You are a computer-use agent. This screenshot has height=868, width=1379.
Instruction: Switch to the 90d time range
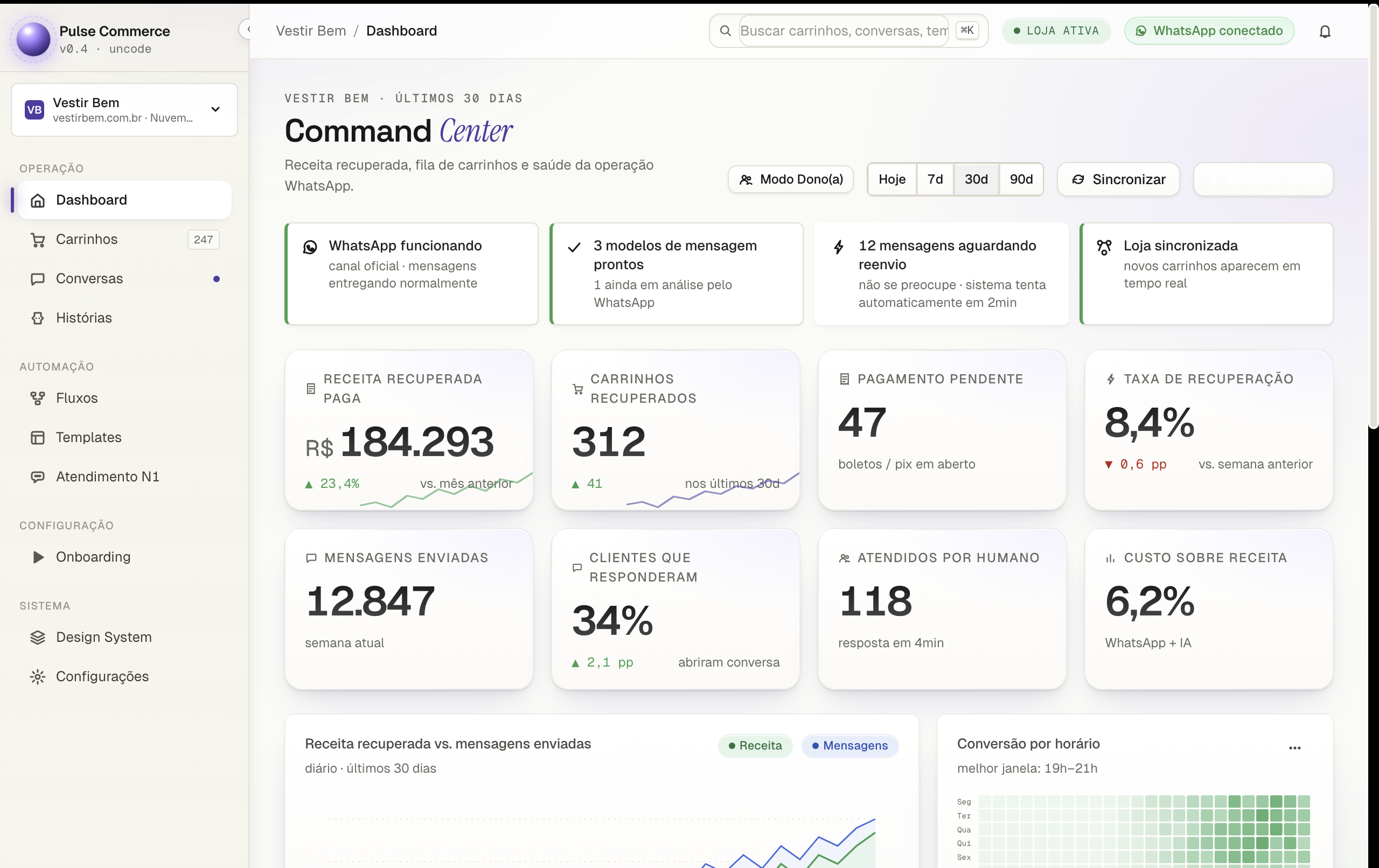(1021, 180)
